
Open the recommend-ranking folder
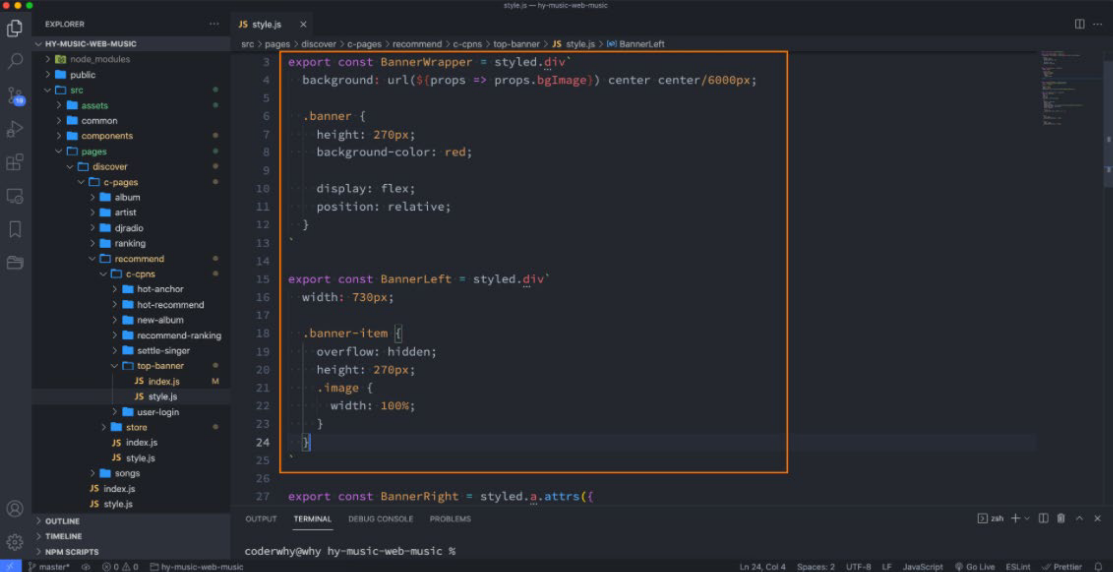(x=131, y=335)
